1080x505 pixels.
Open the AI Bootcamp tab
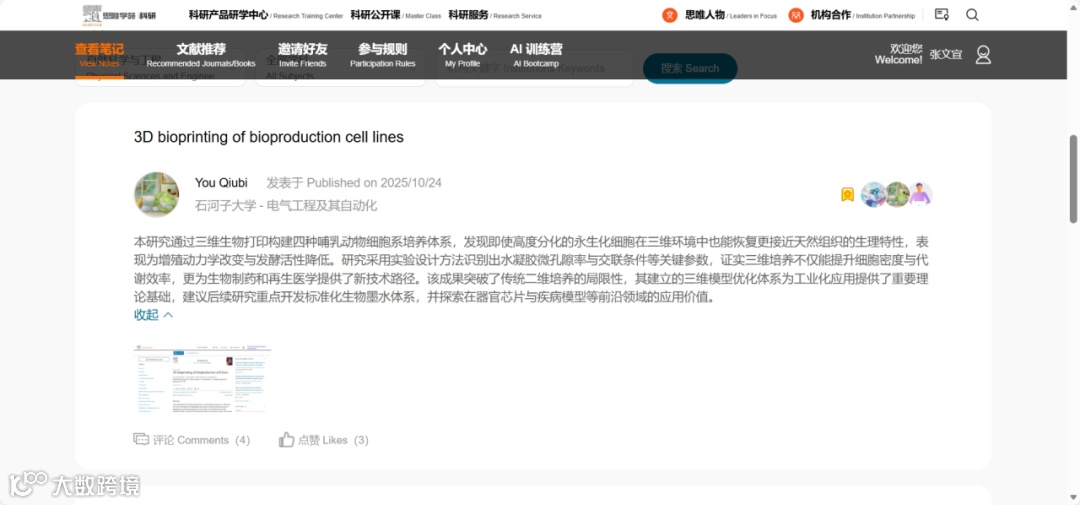(x=536, y=55)
